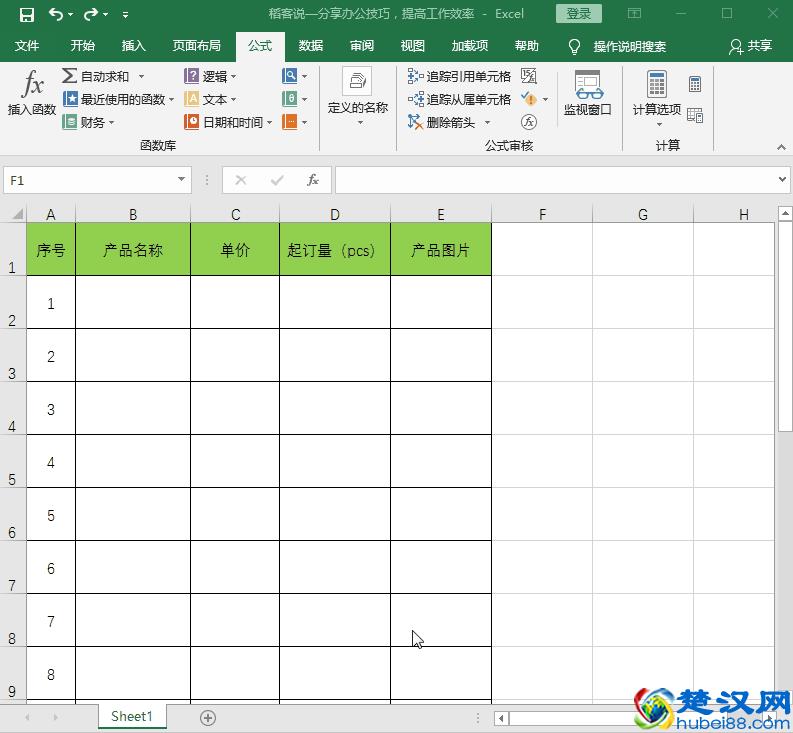Click the error checking icon
The image size is (793, 733).
[x=528, y=99]
